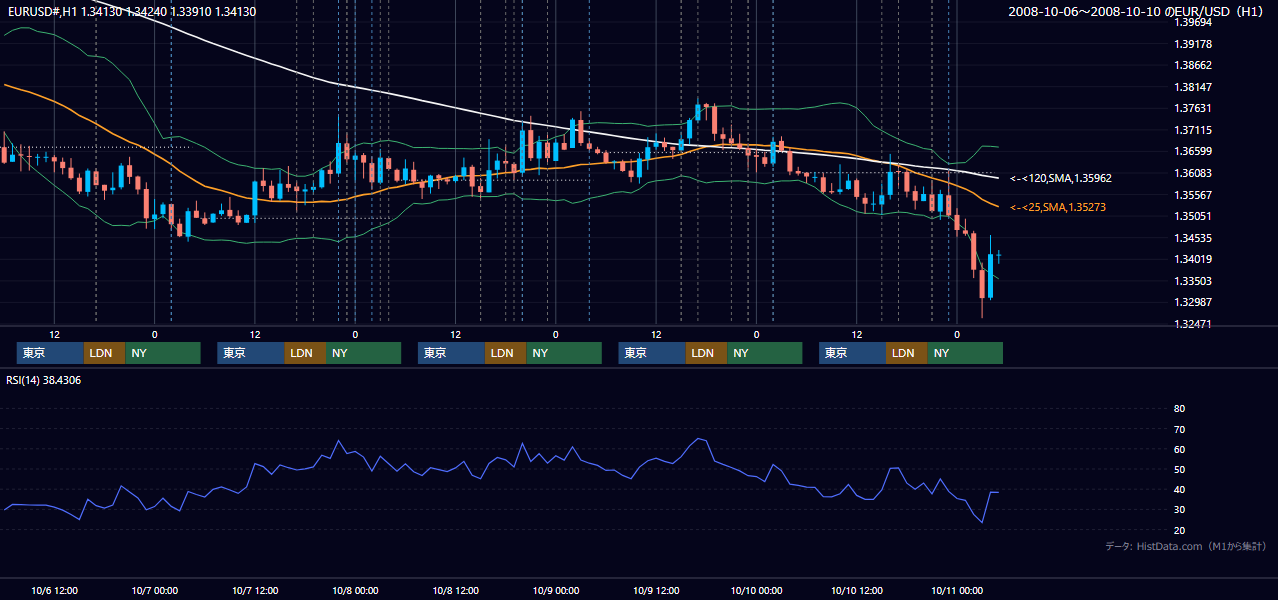Click the 10/8 12:00 time axis label
Screen dimensions: 1278x600
pyautogui.click(x=456, y=591)
